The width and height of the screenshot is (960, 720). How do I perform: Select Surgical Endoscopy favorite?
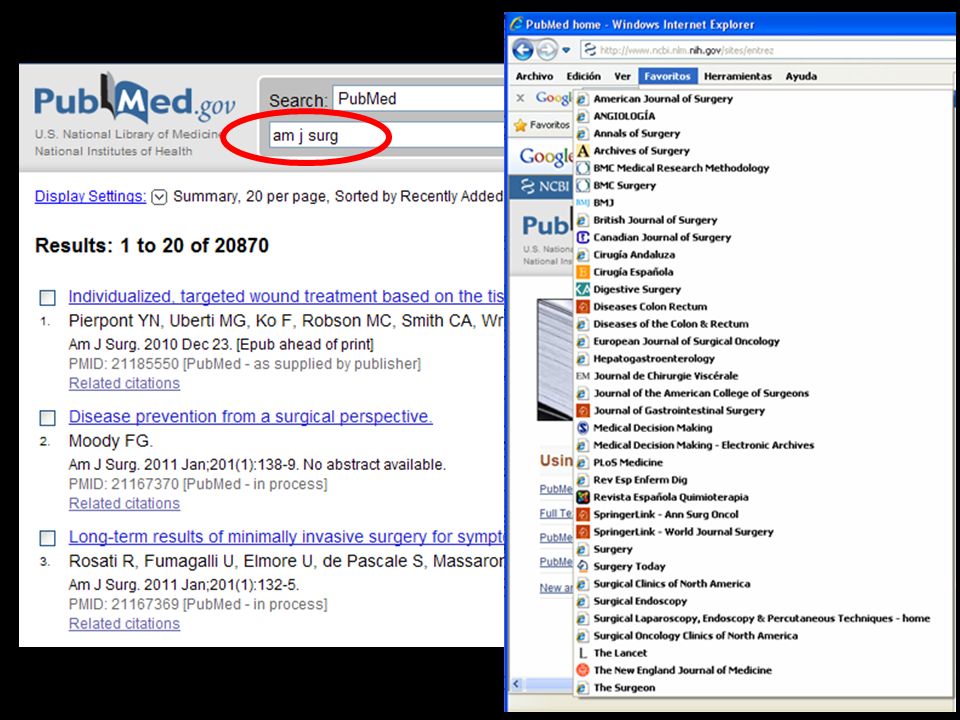[640, 601]
